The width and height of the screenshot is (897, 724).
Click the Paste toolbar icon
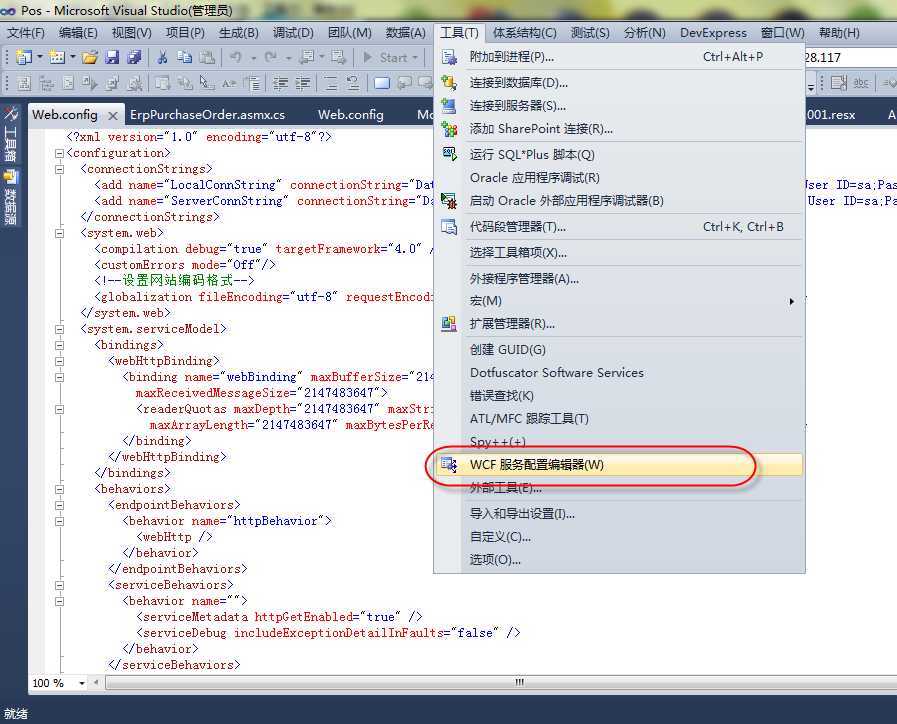207,57
